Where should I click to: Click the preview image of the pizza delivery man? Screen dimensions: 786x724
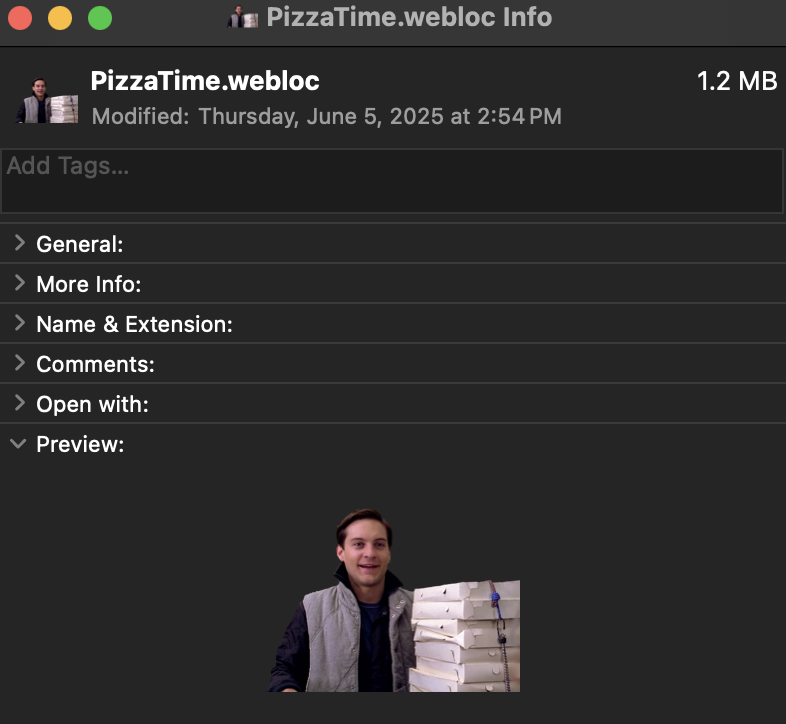pyautogui.click(x=394, y=600)
